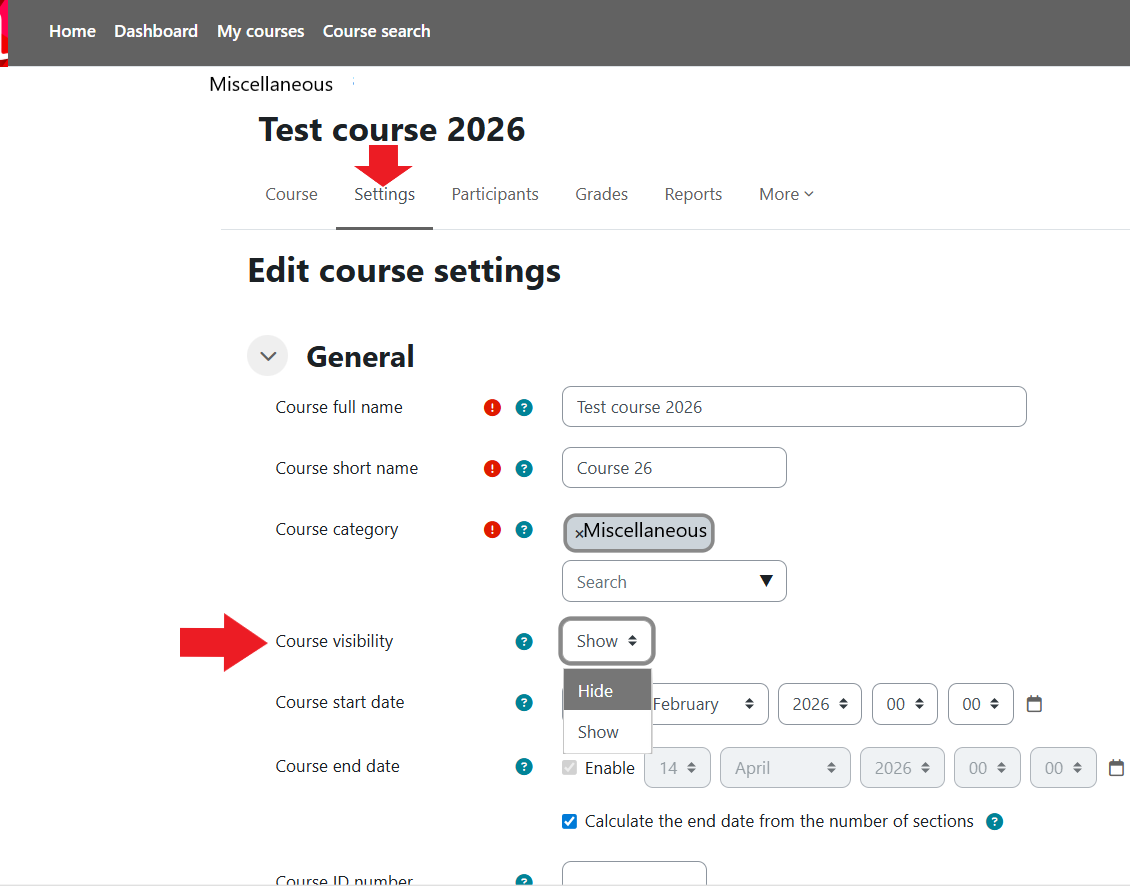1130x886 pixels.
Task: Click help icon beside Course short name
Action: pos(524,469)
